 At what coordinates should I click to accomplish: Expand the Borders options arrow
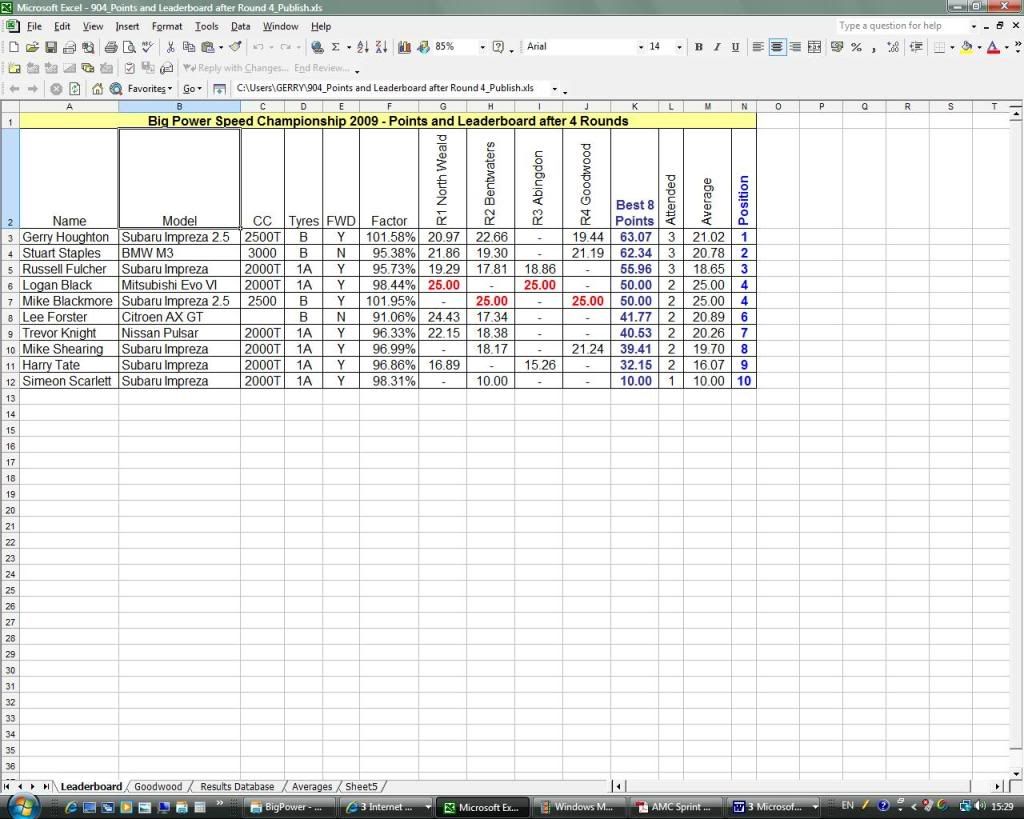952,47
